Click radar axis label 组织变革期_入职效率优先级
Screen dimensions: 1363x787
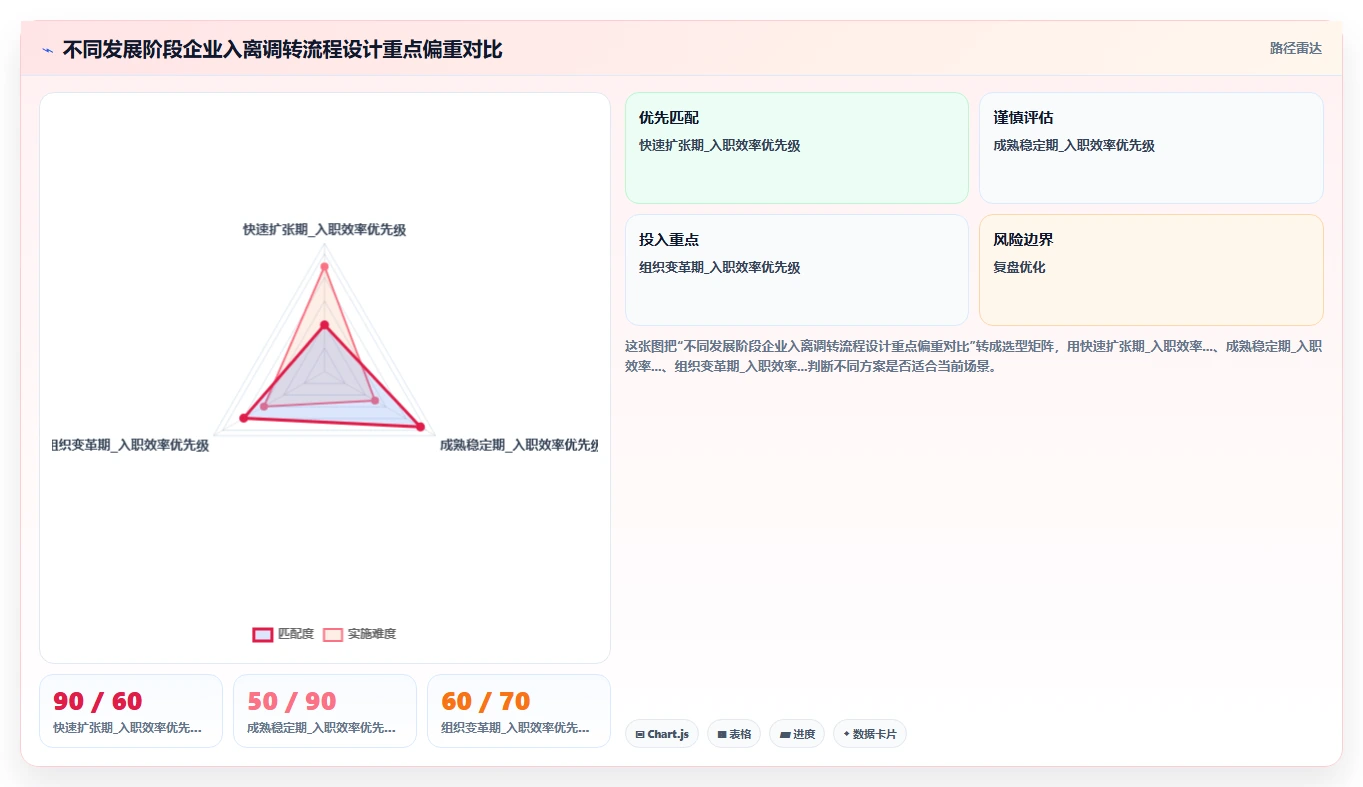(x=131, y=445)
